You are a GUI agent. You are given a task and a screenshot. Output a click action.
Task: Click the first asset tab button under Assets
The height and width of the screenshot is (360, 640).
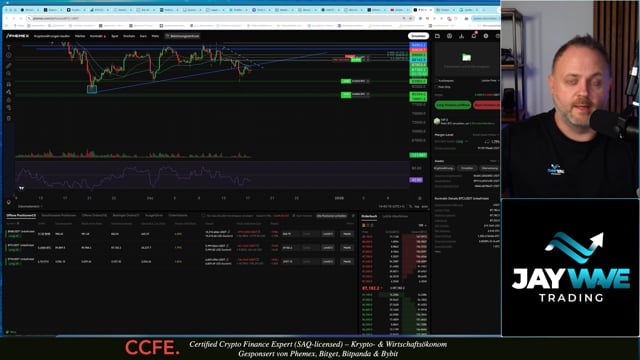(x=444, y=168)
